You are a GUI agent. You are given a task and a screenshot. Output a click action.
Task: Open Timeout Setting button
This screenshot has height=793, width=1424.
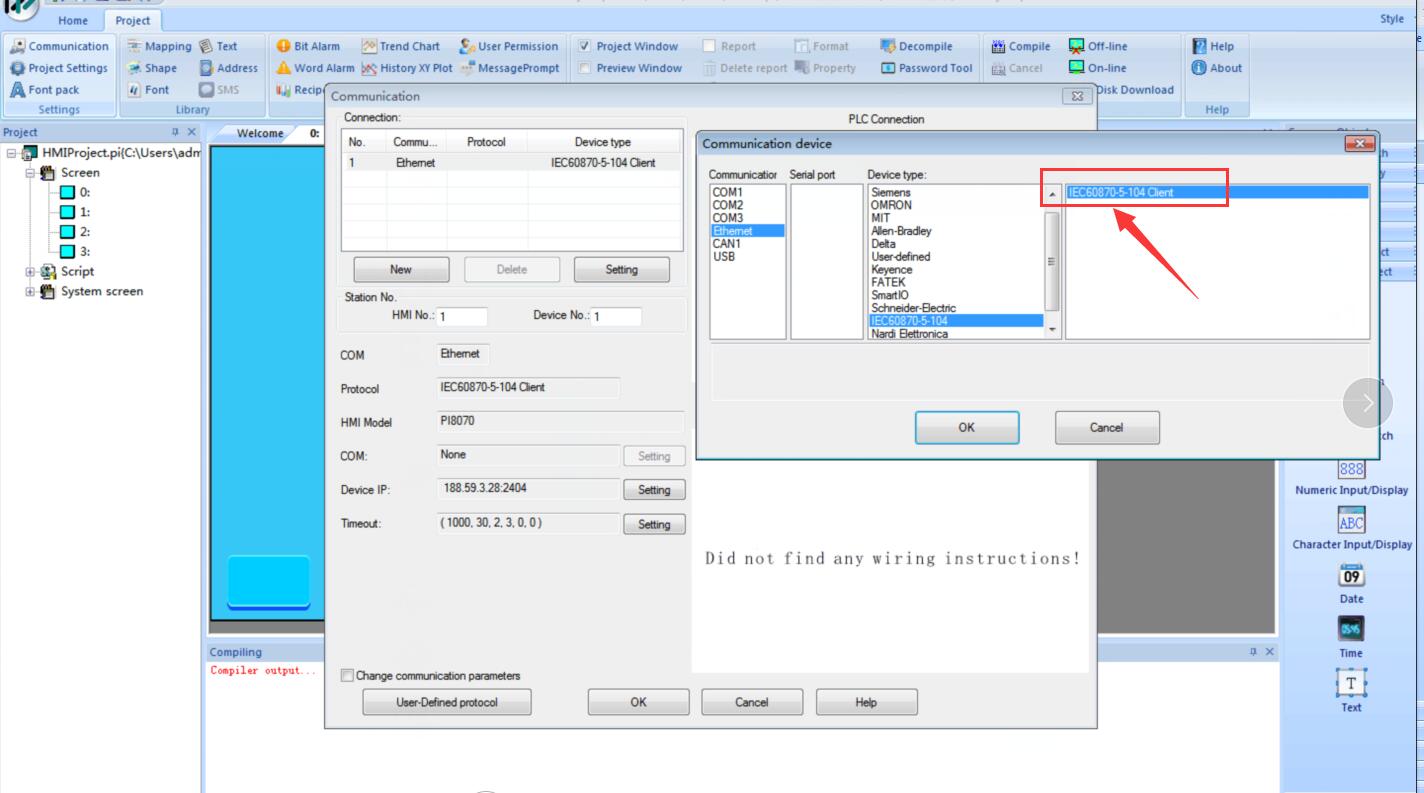[x=654, y=524]
